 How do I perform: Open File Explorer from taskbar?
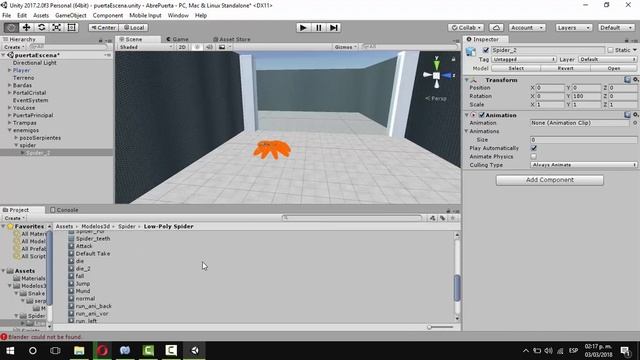[79, 351]
